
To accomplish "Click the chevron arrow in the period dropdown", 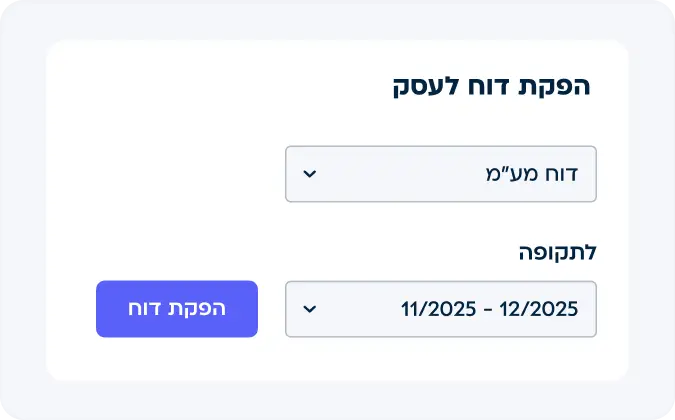I will 310,309.
